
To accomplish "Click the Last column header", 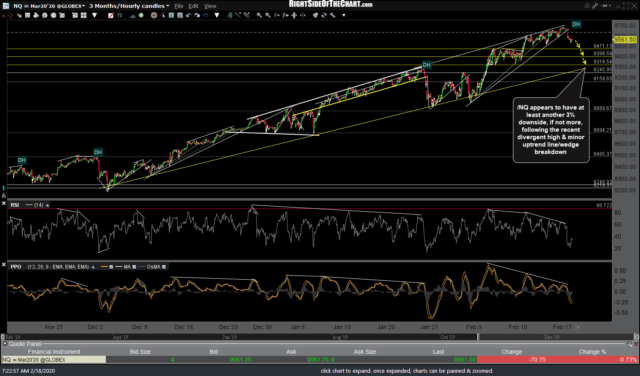I will pyautogui.click(x=438, y=352).
